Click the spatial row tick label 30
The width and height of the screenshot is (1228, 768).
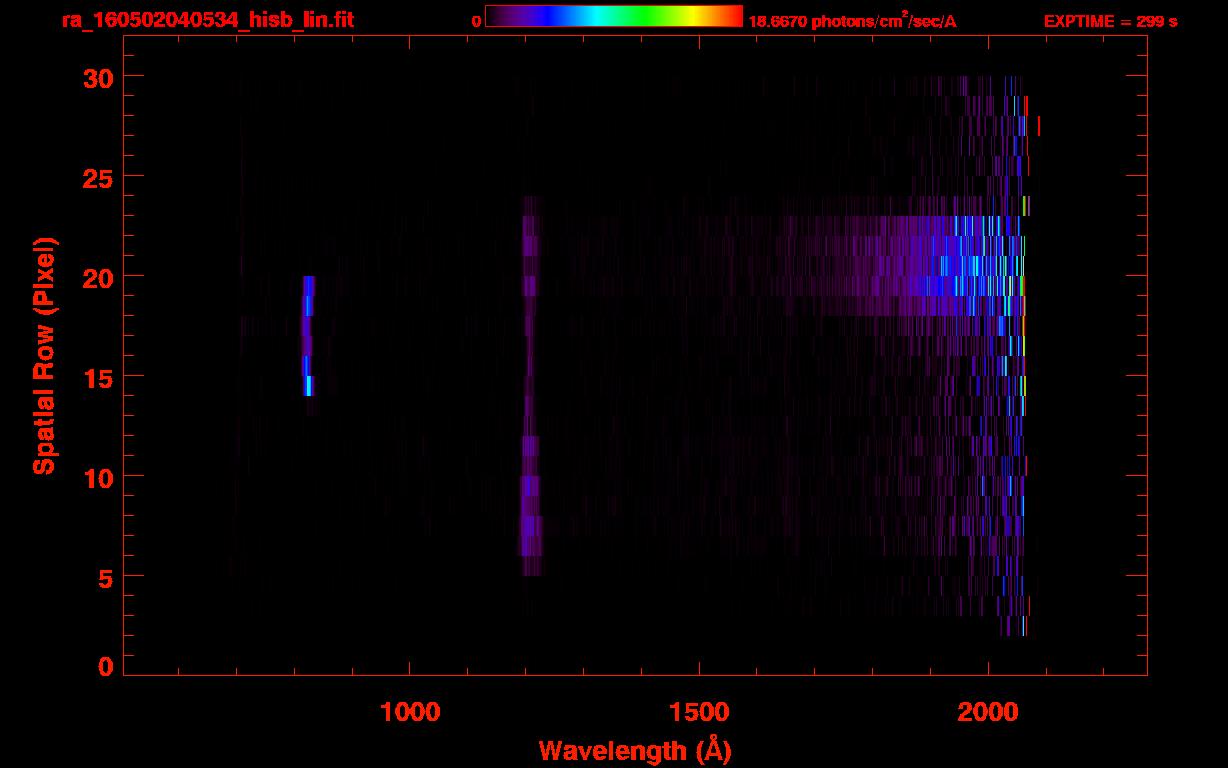coord(97,77)
